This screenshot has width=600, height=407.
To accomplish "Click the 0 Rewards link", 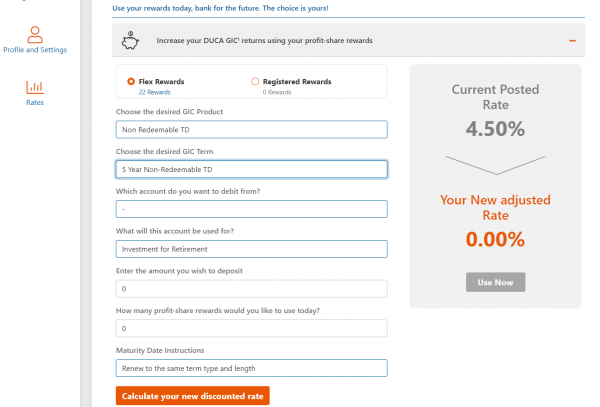I will click(x=277, y=92).
